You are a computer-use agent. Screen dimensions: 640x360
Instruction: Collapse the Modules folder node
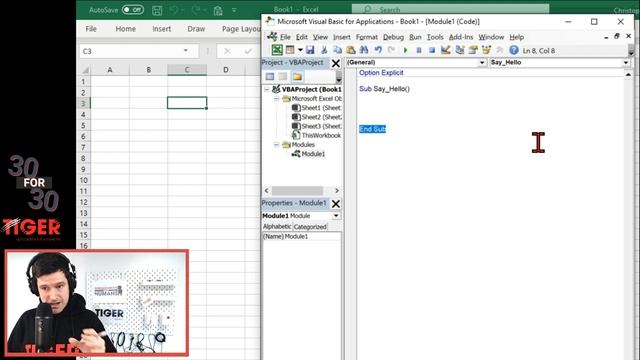click(276, 144)
